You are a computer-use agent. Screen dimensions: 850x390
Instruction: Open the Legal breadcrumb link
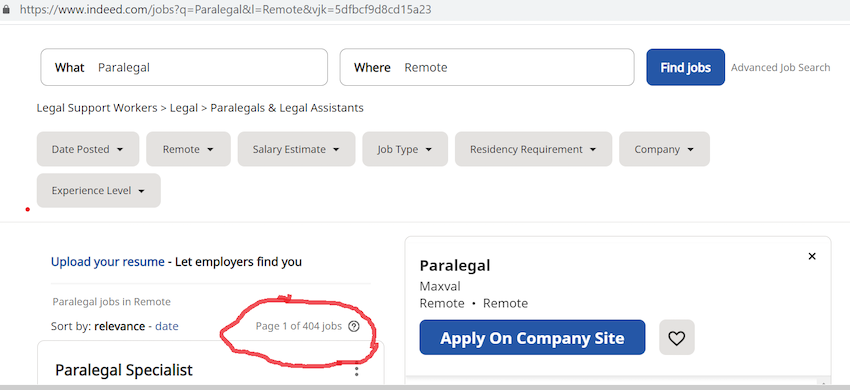click(184, 108)
